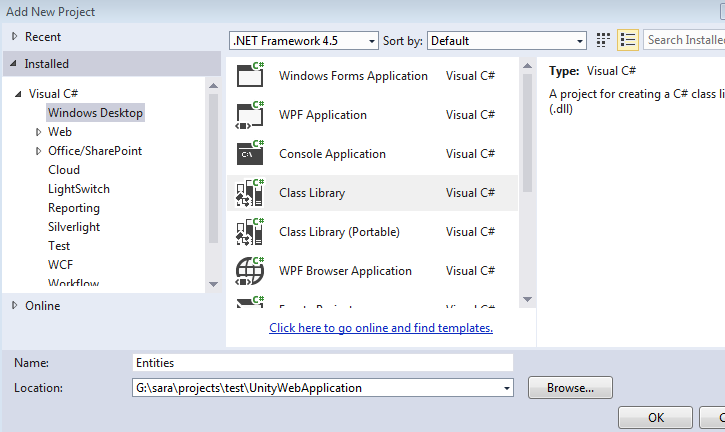
Task: Select the Test category
Action: pos(59,246)
